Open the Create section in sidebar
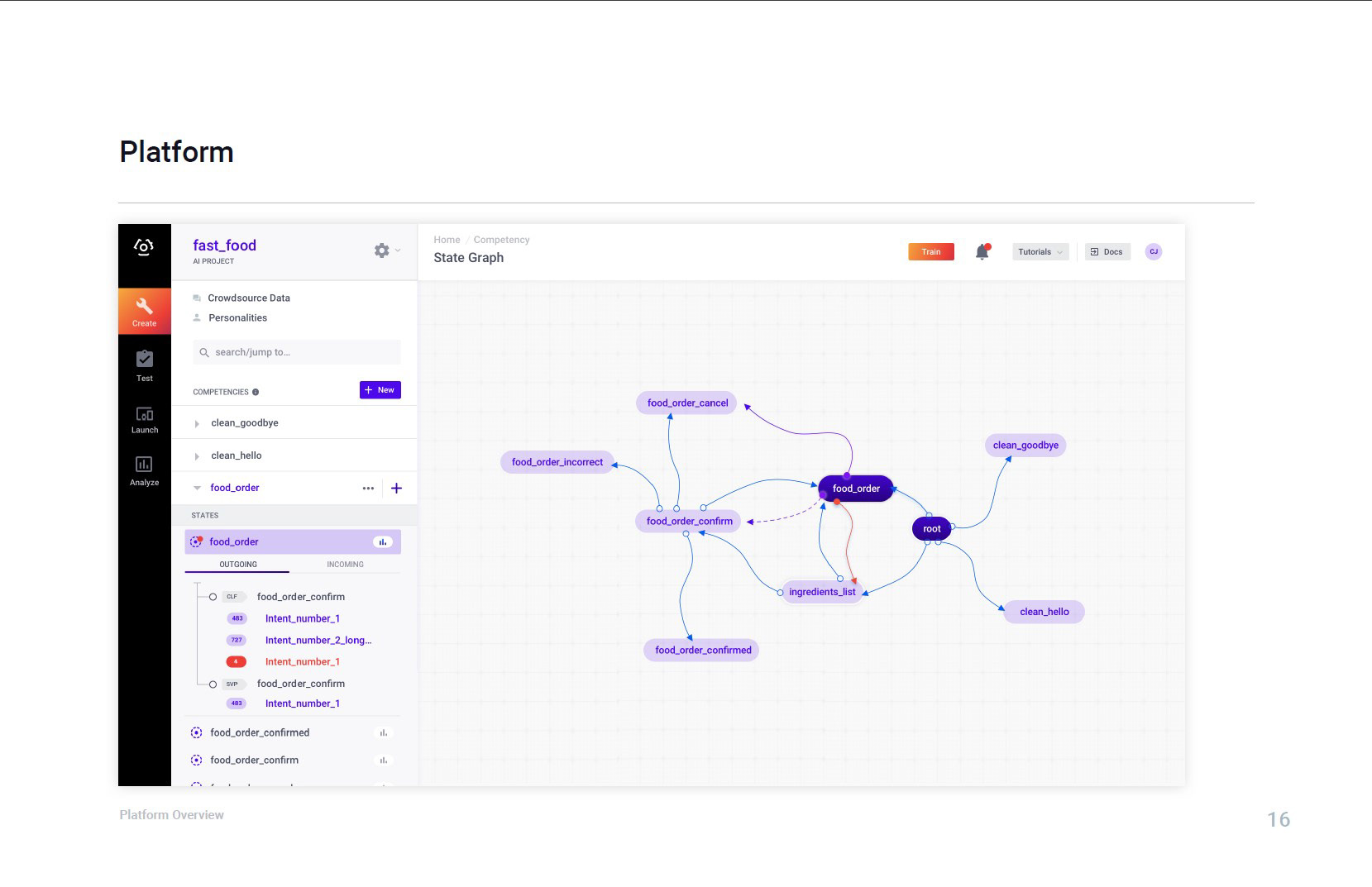The image size is (1372, 887). coord(144,311)
